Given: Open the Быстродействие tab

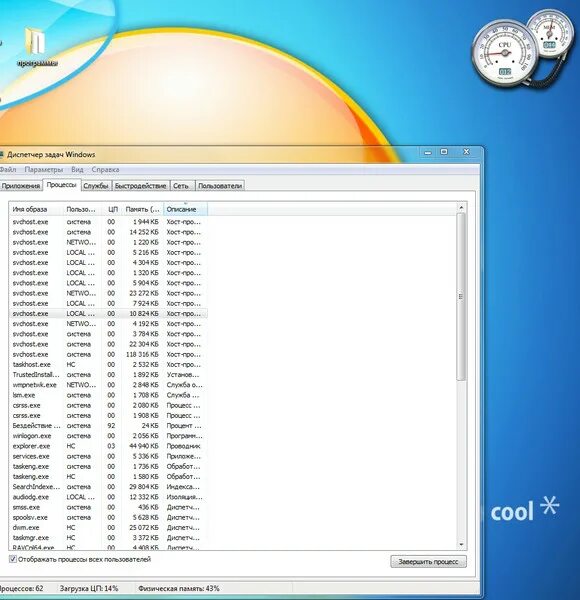Looking at the screenshot, I should (x=140, y=186).
